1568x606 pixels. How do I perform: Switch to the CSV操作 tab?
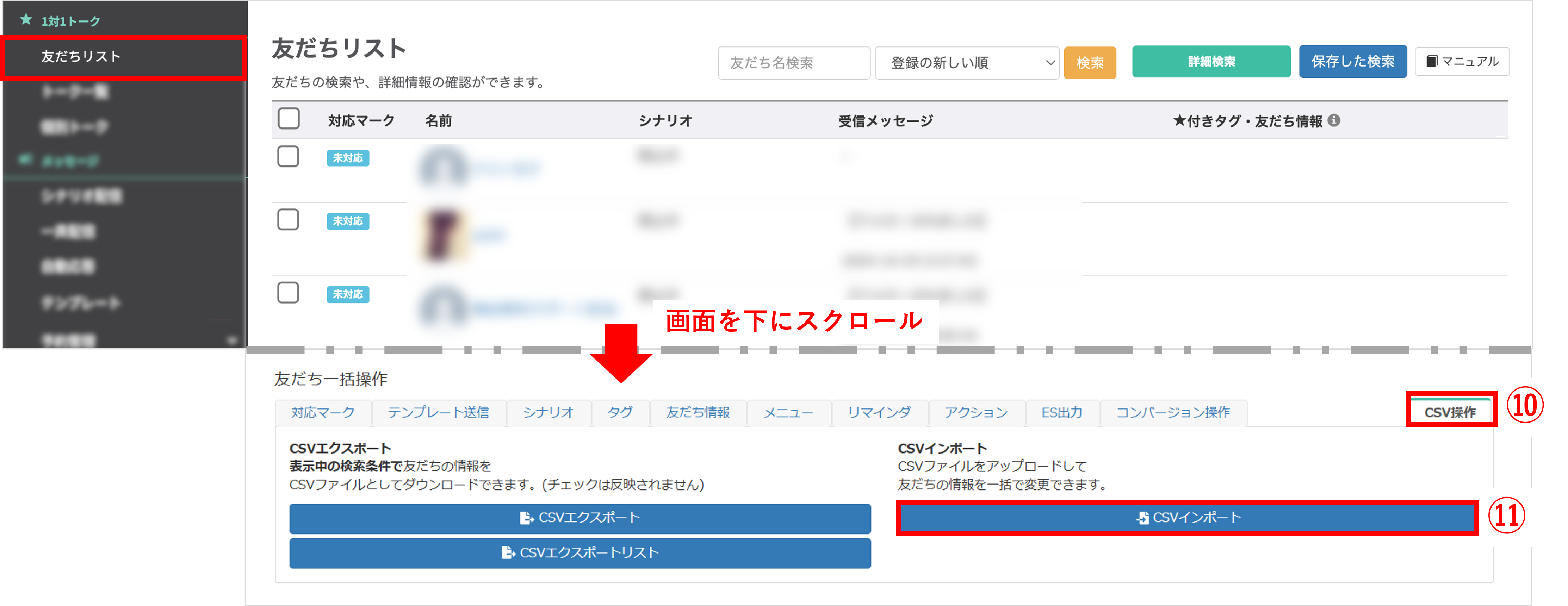pyautogui.click(x=1451, y=412)
